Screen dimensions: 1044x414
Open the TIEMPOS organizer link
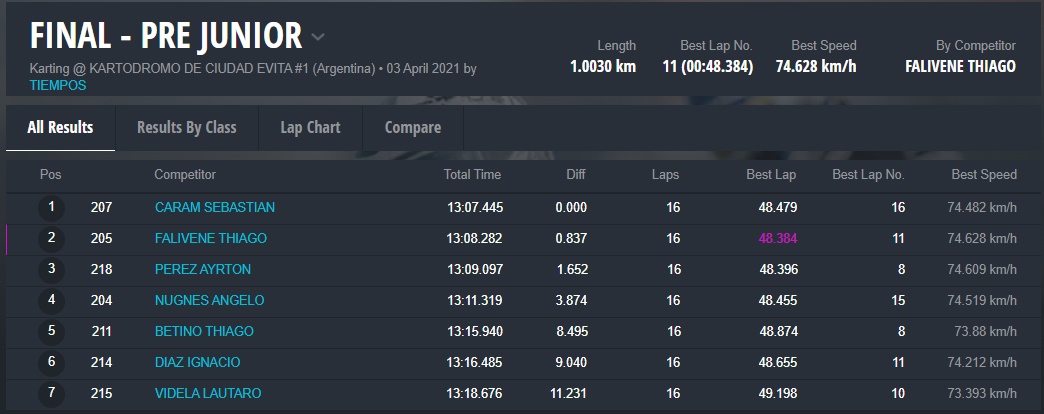click(58, 85)
